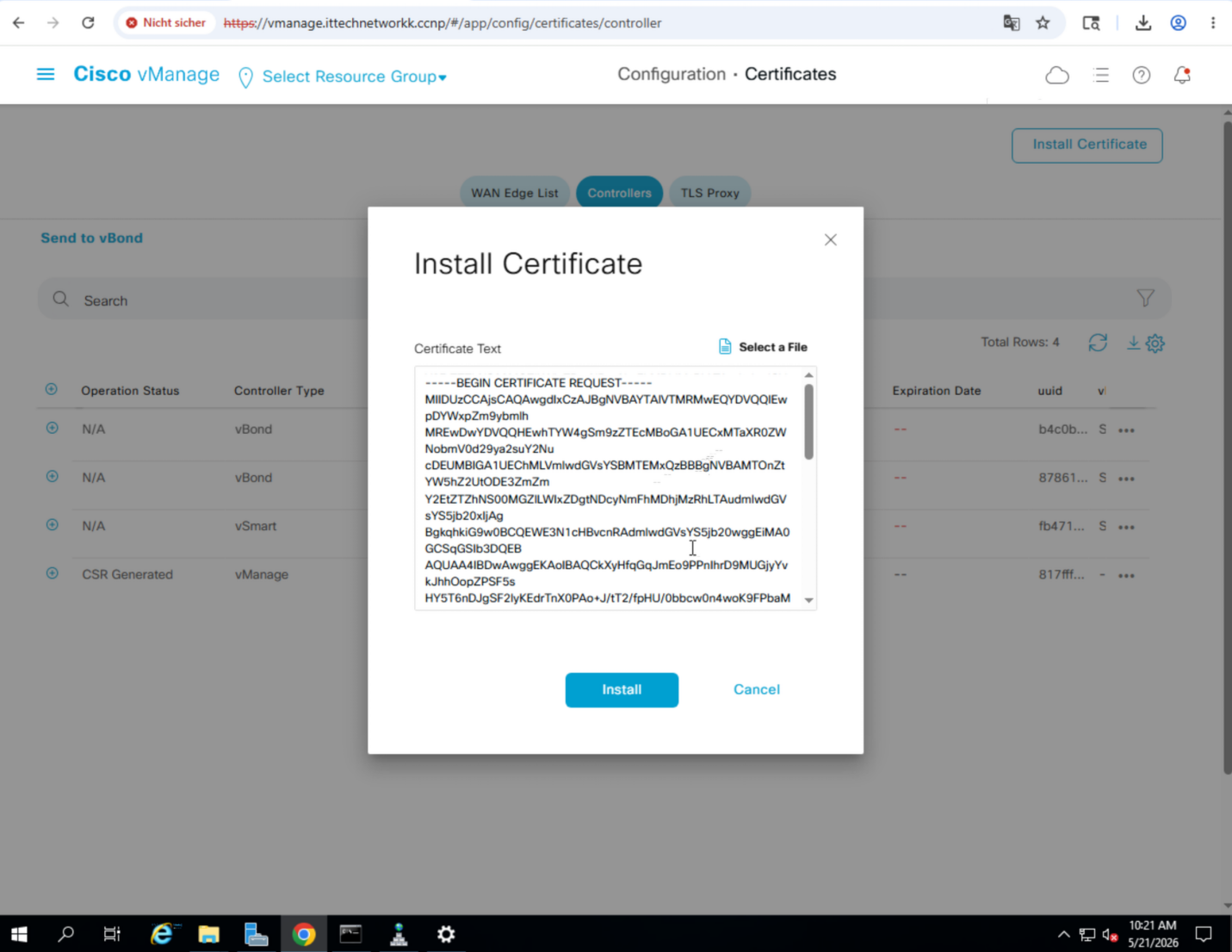Reload the browser page
Viewport: 1232px width, 952px height.
point(88,22)
